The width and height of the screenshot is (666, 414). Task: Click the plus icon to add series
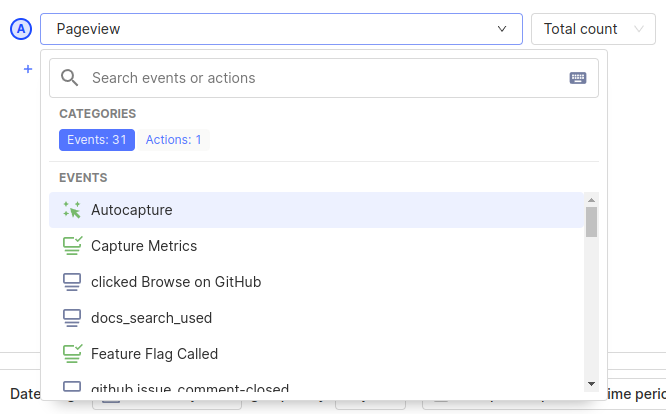28,69
